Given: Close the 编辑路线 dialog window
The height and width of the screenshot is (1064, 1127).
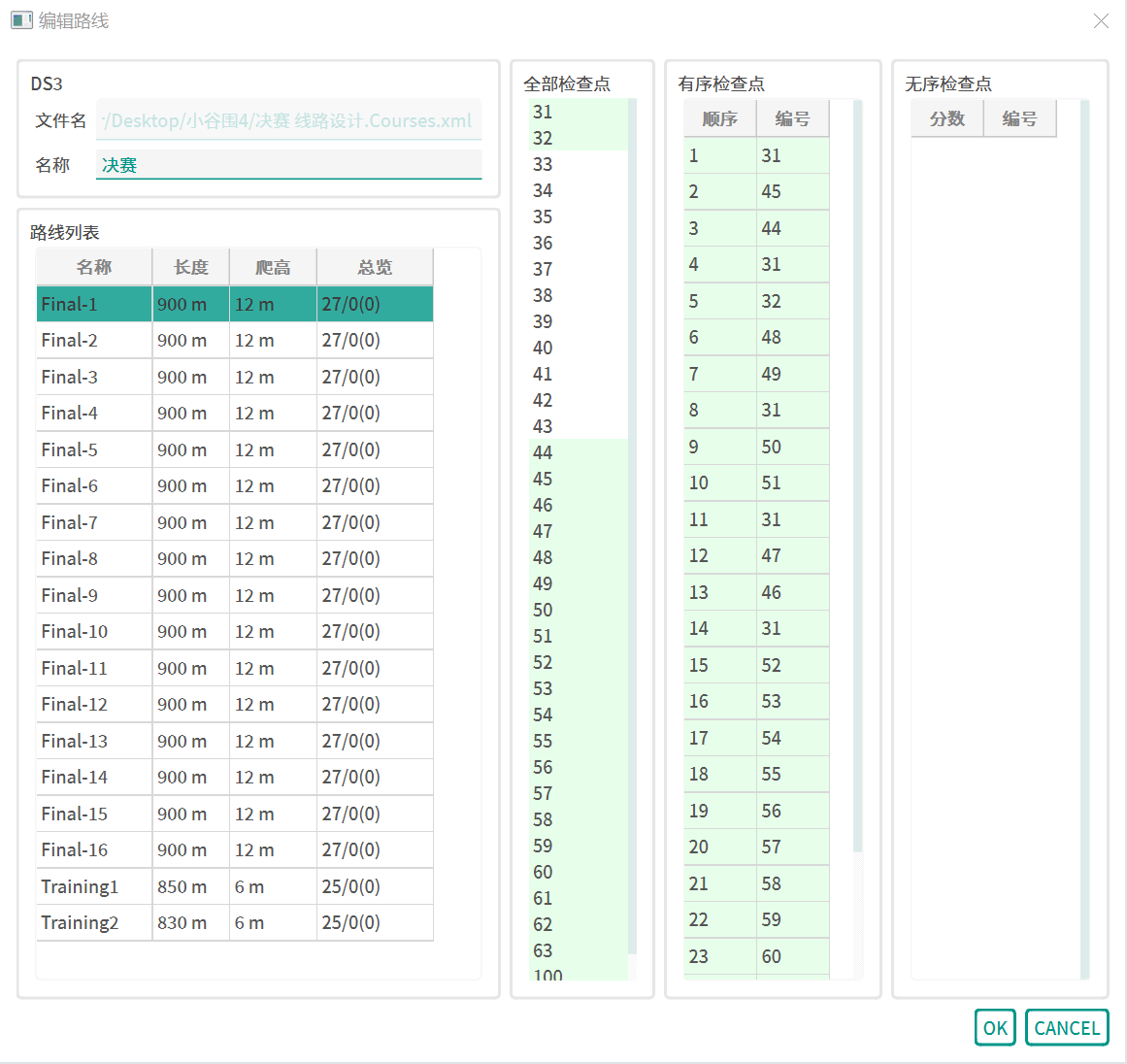Looking at the screenshot, I should click(x=1101, y=21).
